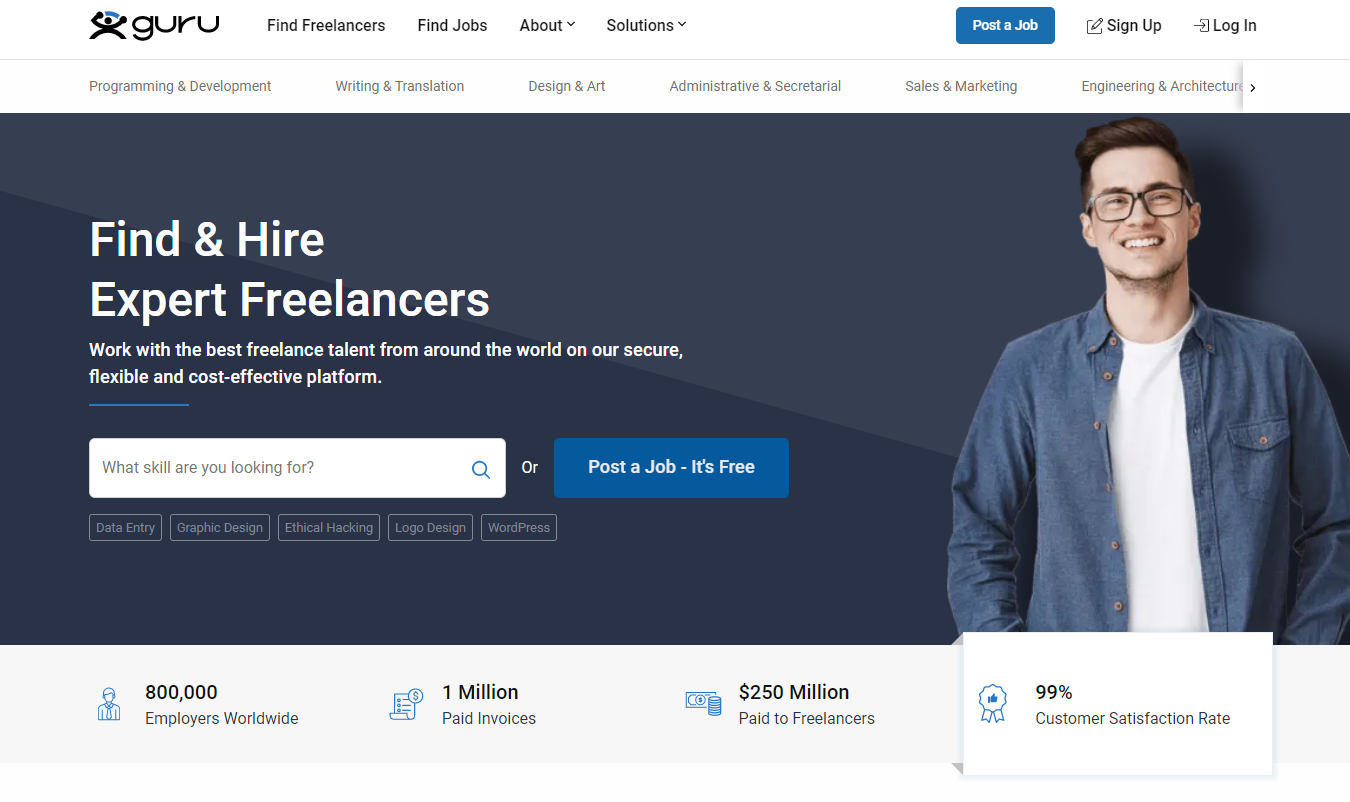The width and height of the screenshot is (1350, 802).
Task: Click the 'Work with the best freelance talent' tagline
Action: tap(386, 364)
